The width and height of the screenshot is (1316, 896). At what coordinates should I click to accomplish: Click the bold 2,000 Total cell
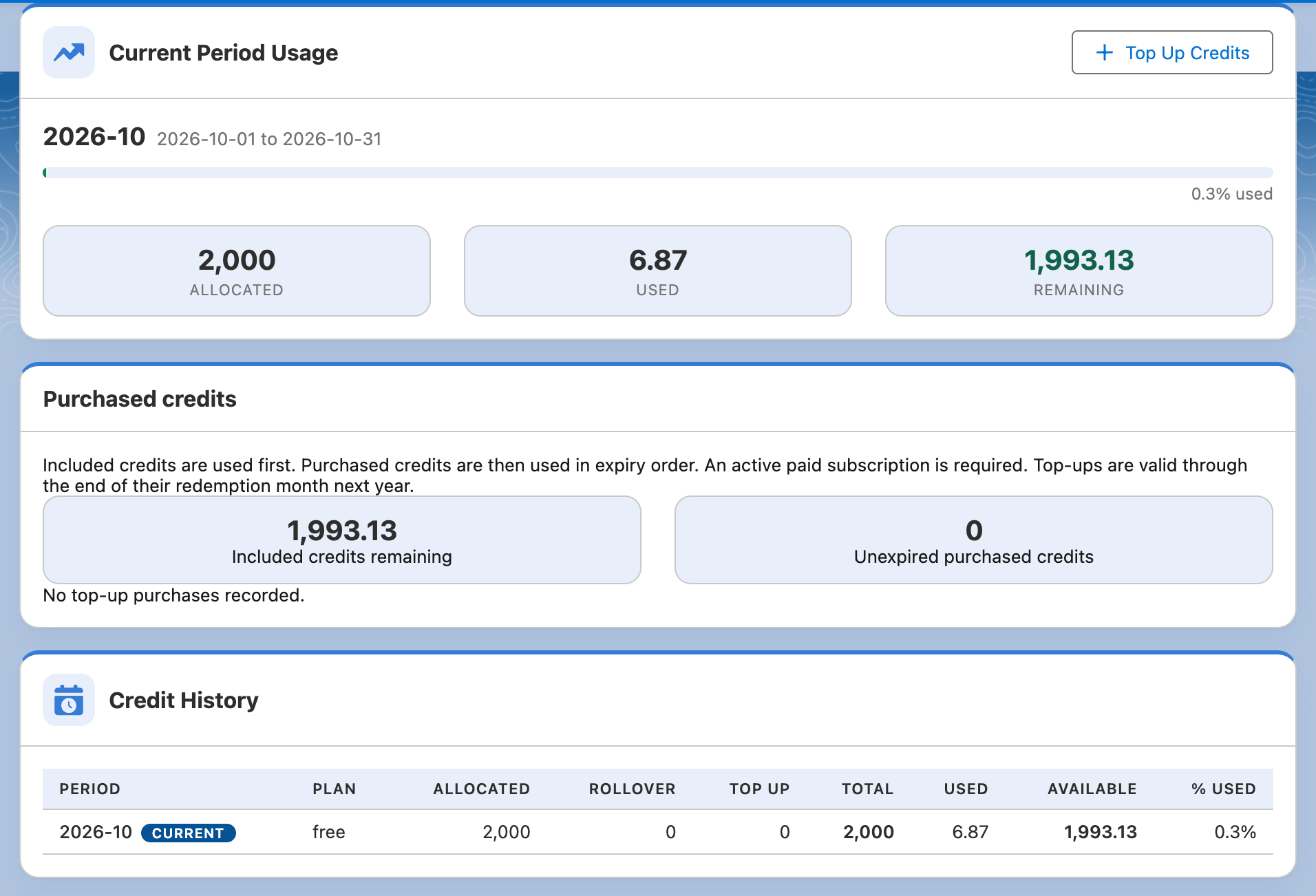click(x=868, y=832)
